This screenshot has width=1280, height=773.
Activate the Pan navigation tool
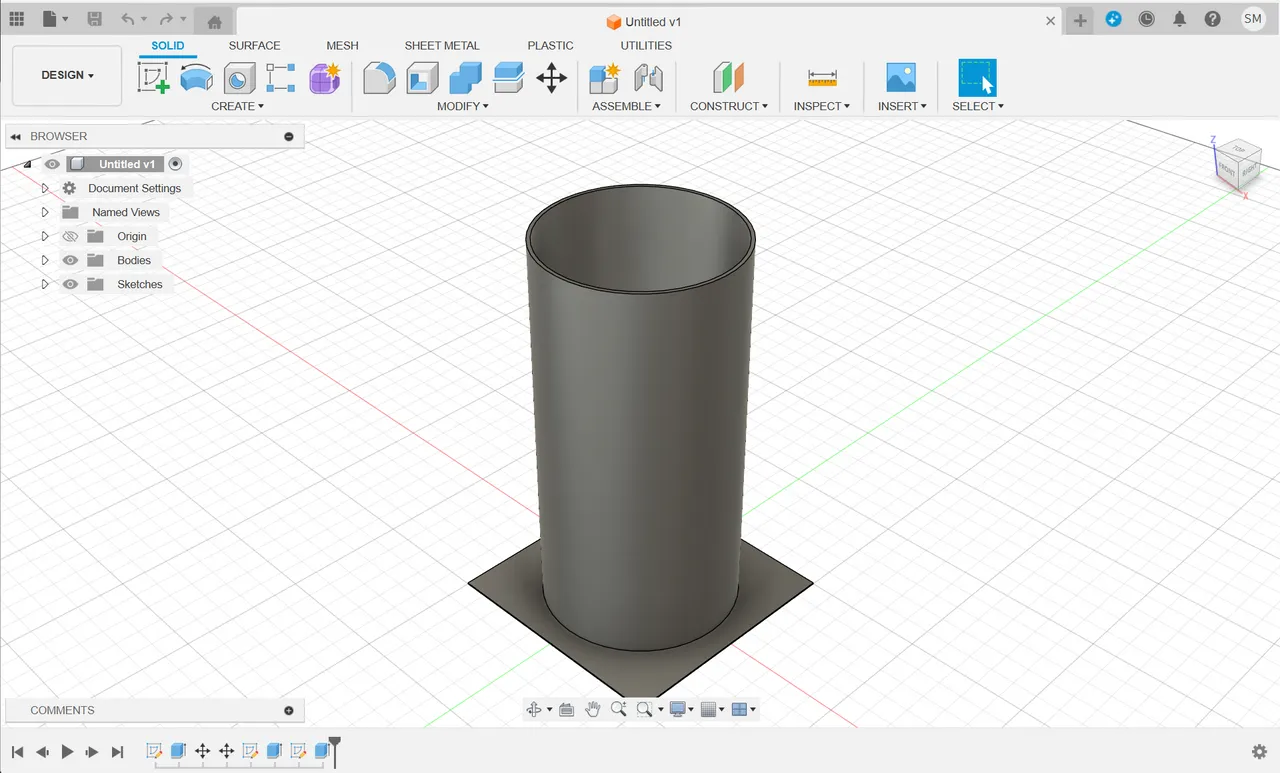point(592,708)
